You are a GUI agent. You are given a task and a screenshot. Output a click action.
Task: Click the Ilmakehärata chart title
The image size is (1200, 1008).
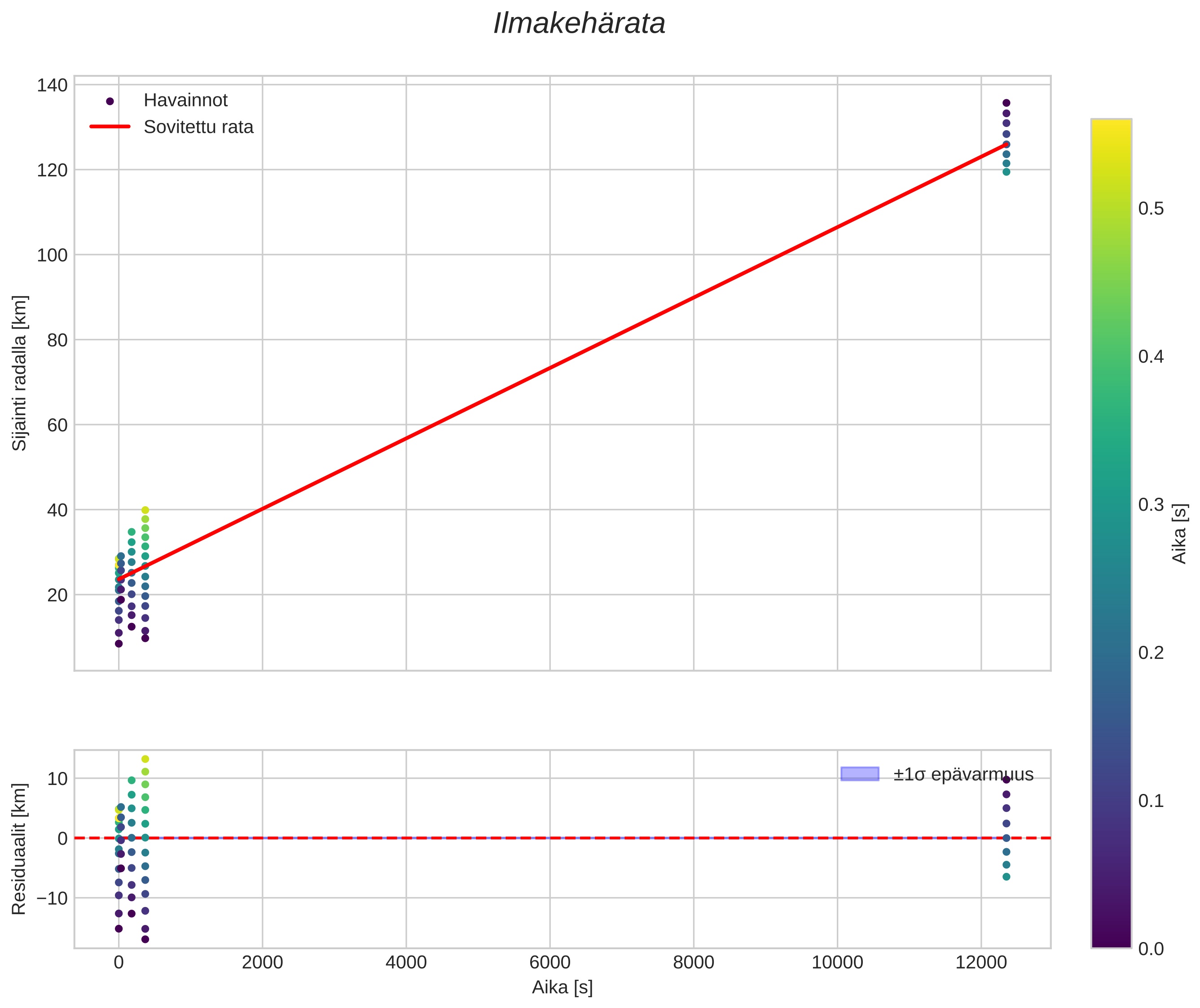(x=579, y=24)
